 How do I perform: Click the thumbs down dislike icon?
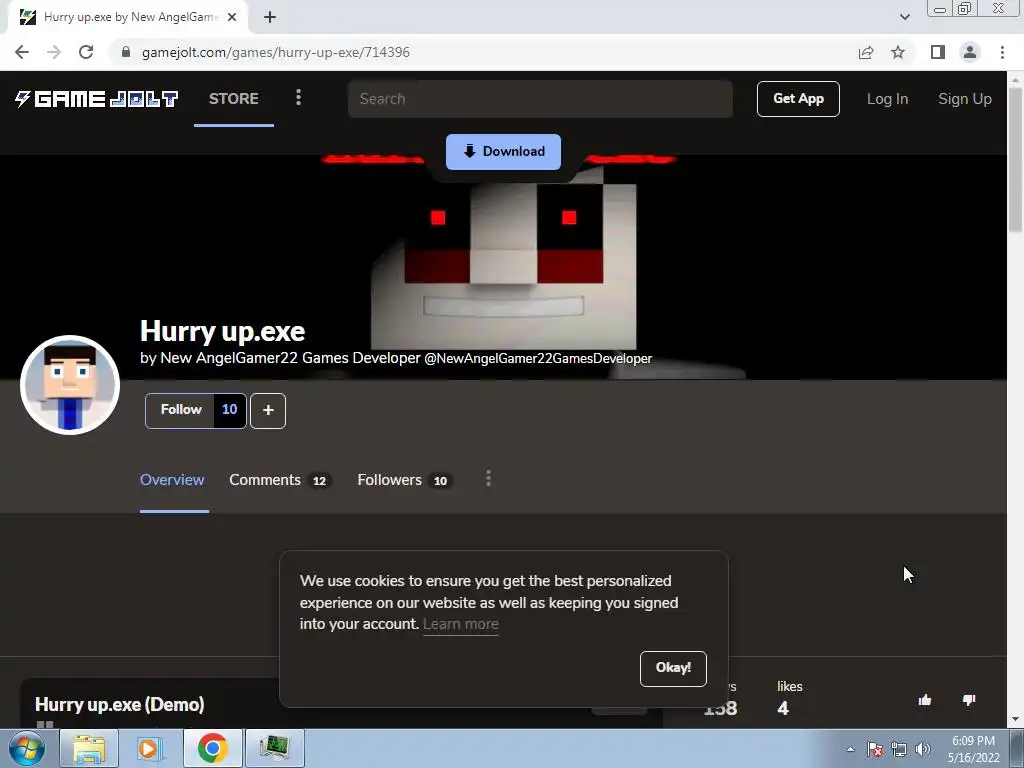pyautogui.click(x=969, y=700)
